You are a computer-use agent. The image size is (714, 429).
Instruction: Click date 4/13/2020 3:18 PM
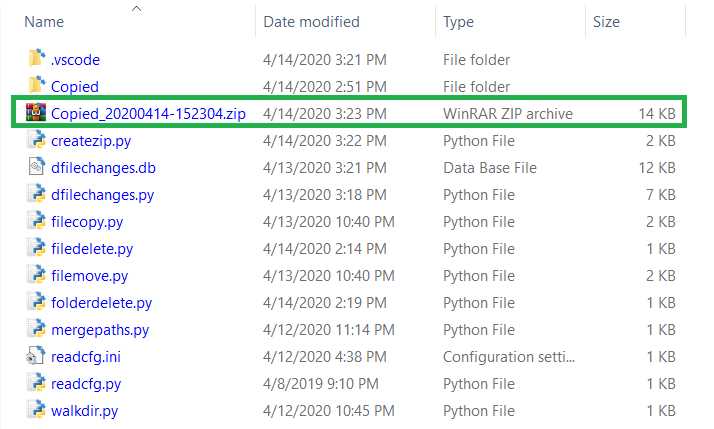click(325, 195)
